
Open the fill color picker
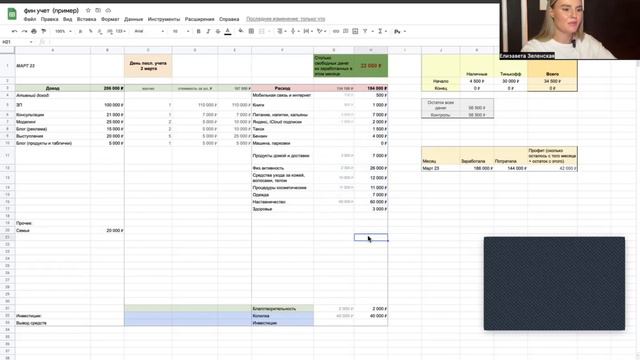pos(241,31)
